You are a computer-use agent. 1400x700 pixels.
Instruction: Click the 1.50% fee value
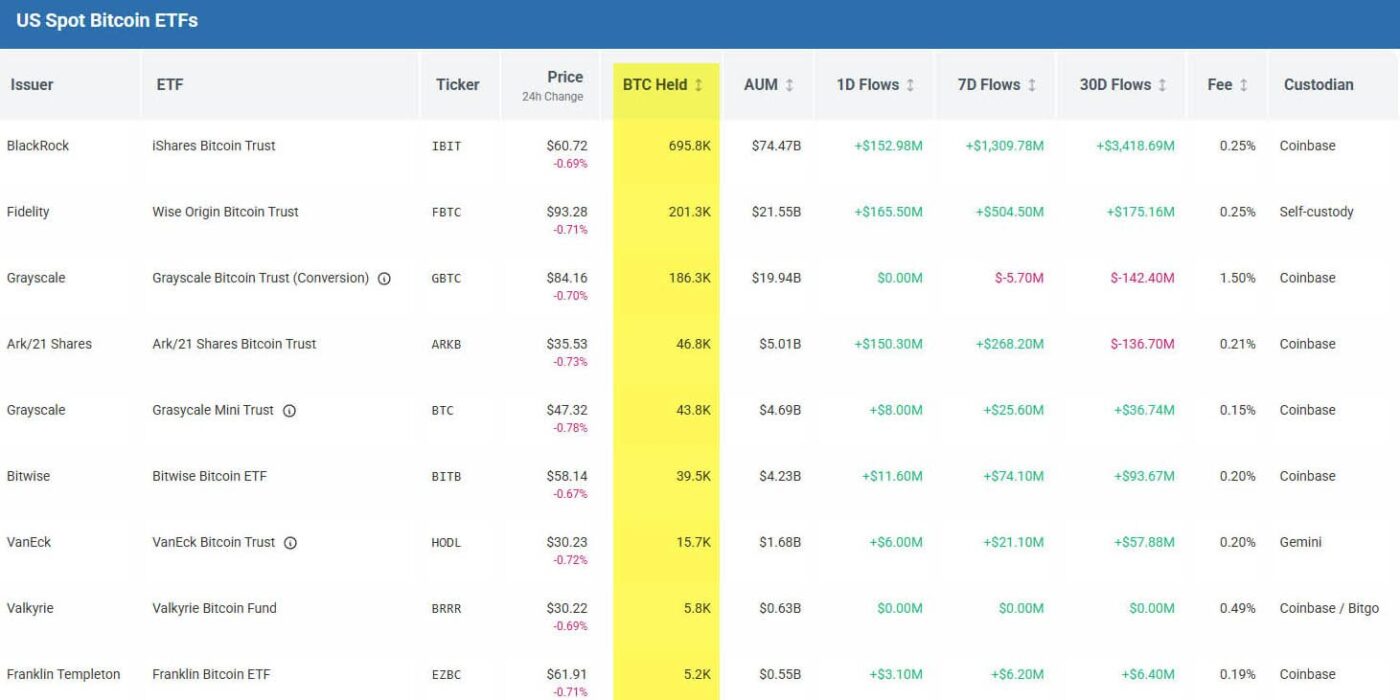[x=1238, y=278]
